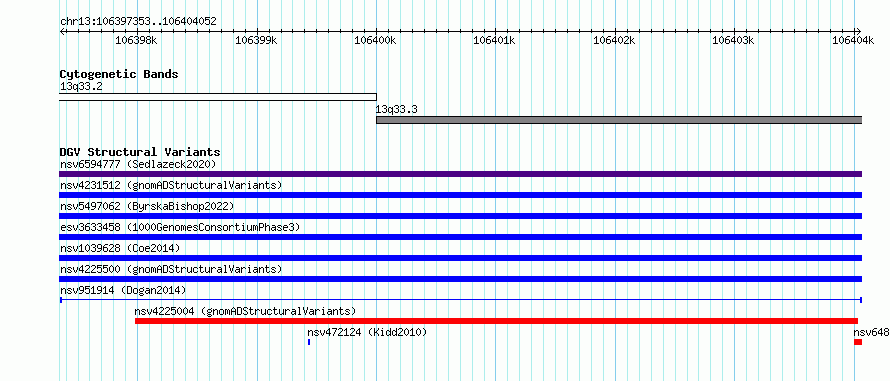Click the left arrowhead of the ruler
Image resolution: width=890 pixels, height=381 pixels.
coord(62,31)
